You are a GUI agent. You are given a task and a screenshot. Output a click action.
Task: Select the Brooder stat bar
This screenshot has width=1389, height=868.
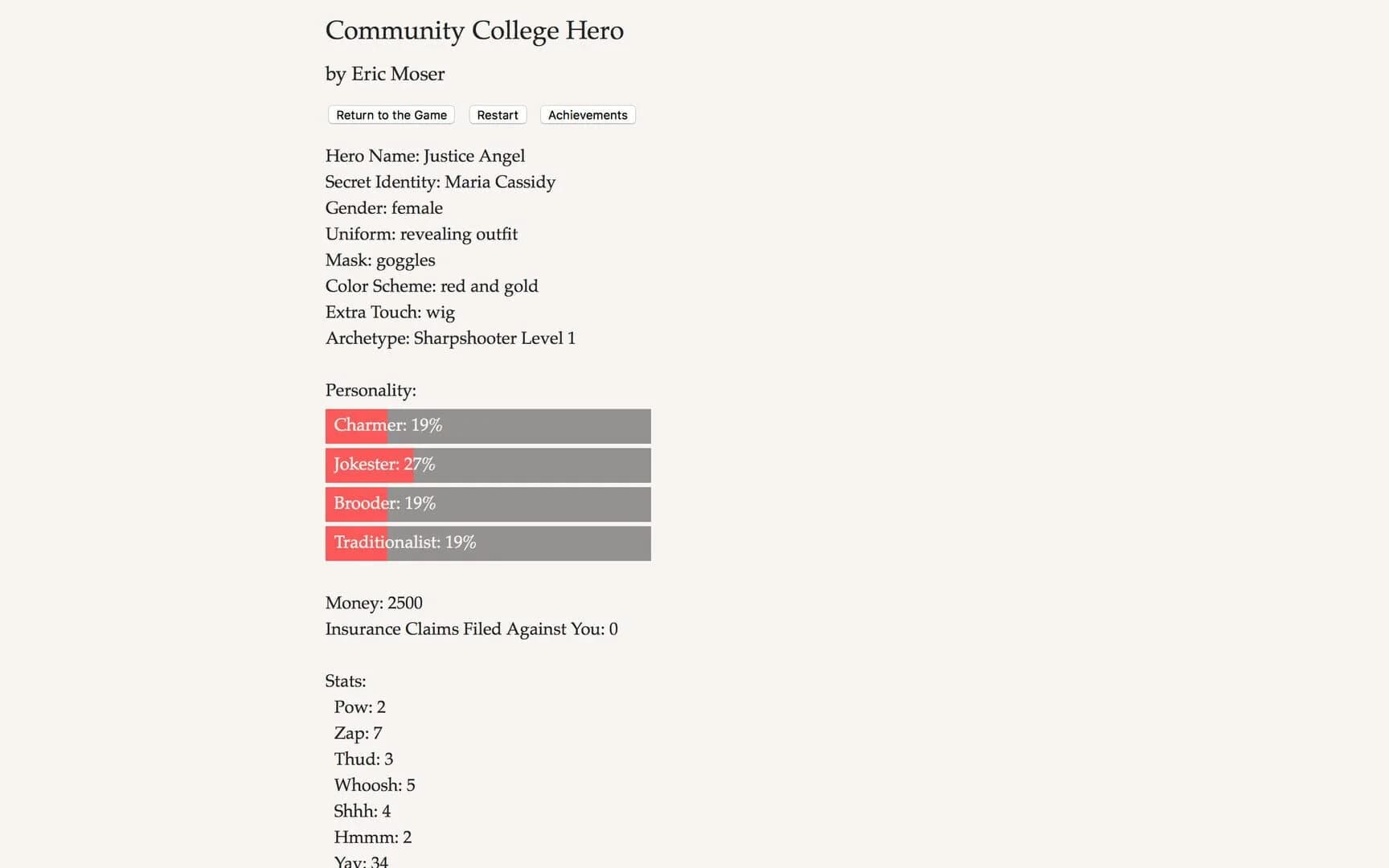click(x=487, y=504)
